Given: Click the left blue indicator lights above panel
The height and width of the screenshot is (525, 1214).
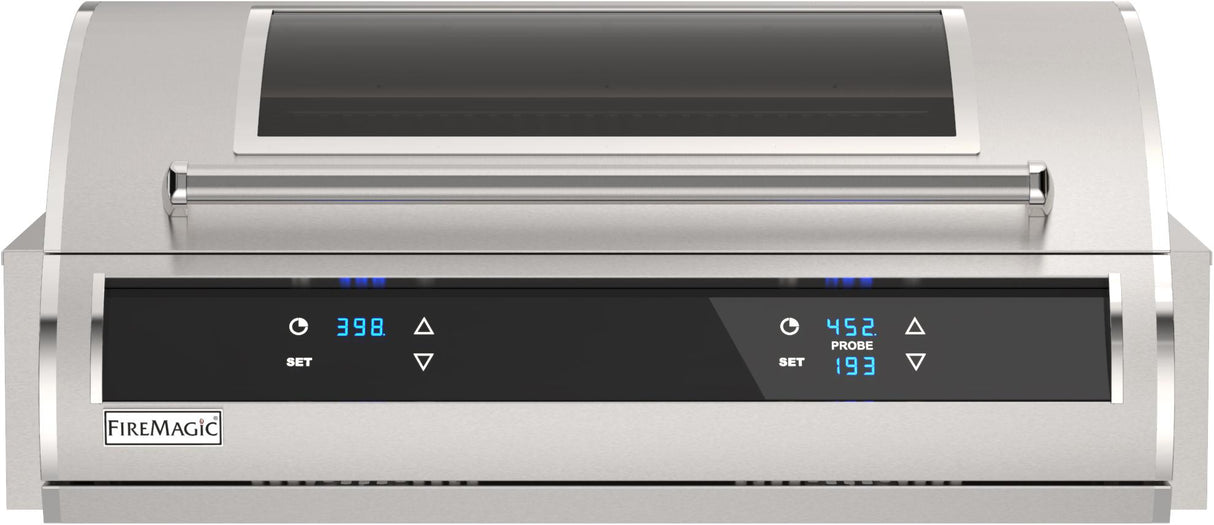Looking at the screenshot, I should point(364,282).
